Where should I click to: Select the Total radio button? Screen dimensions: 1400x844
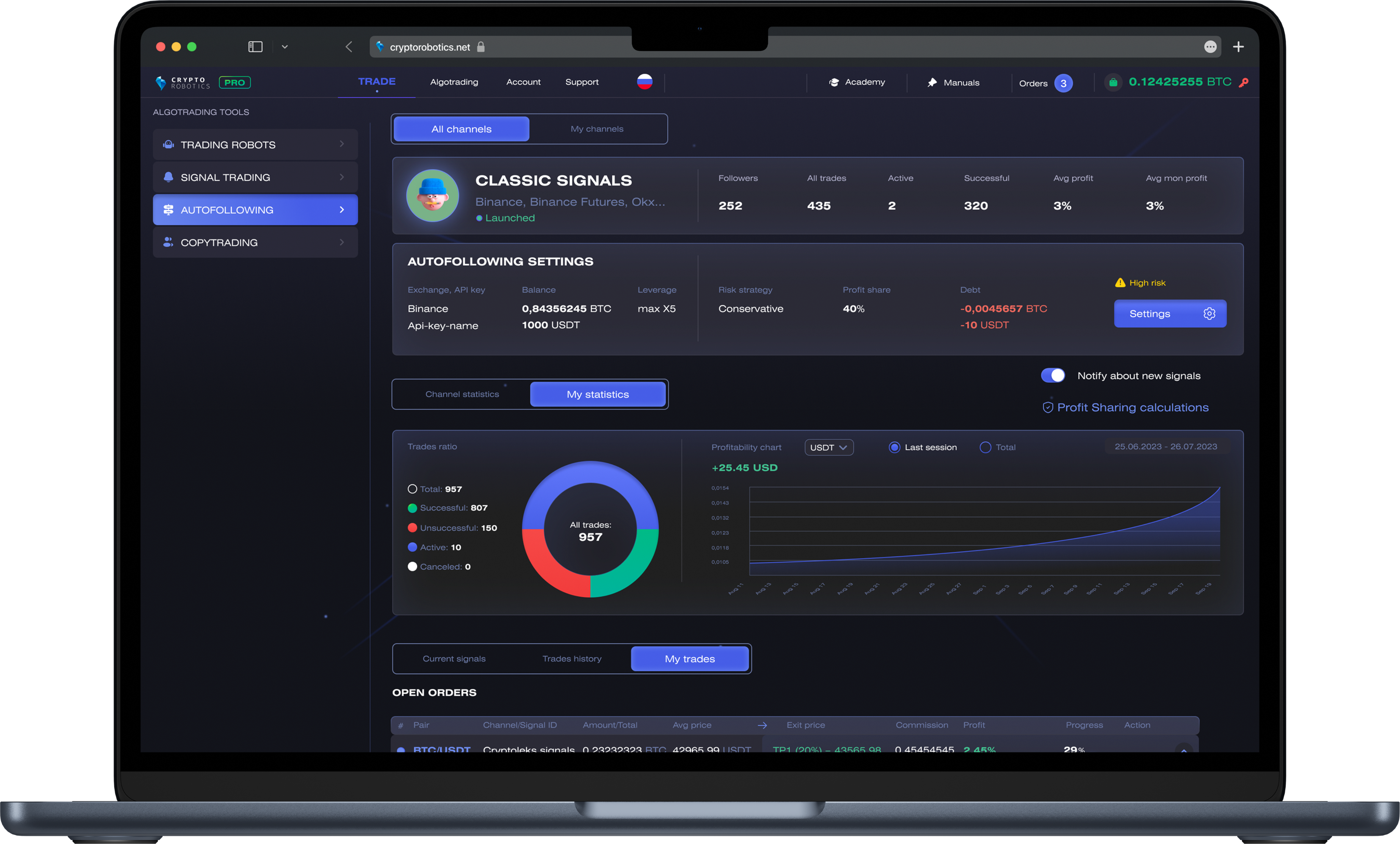(985, 447)
